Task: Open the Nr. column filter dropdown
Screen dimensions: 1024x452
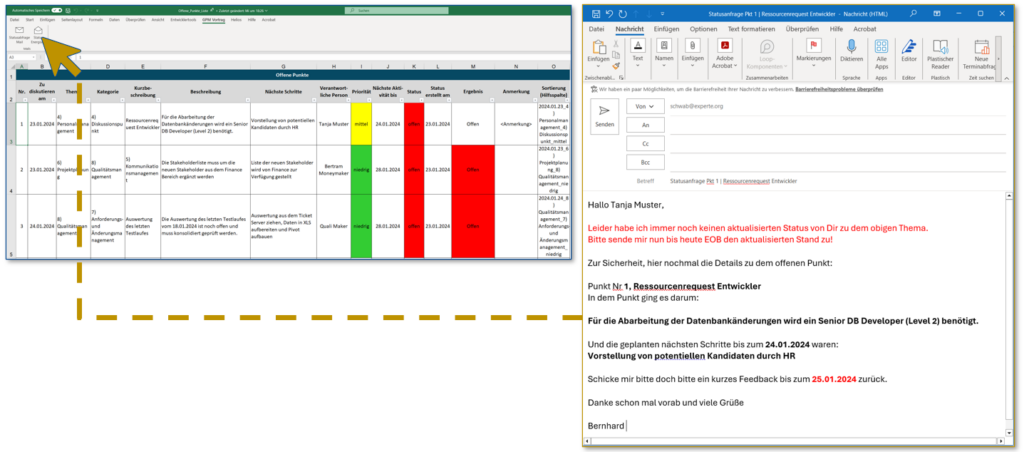Action: coord(25,100)
